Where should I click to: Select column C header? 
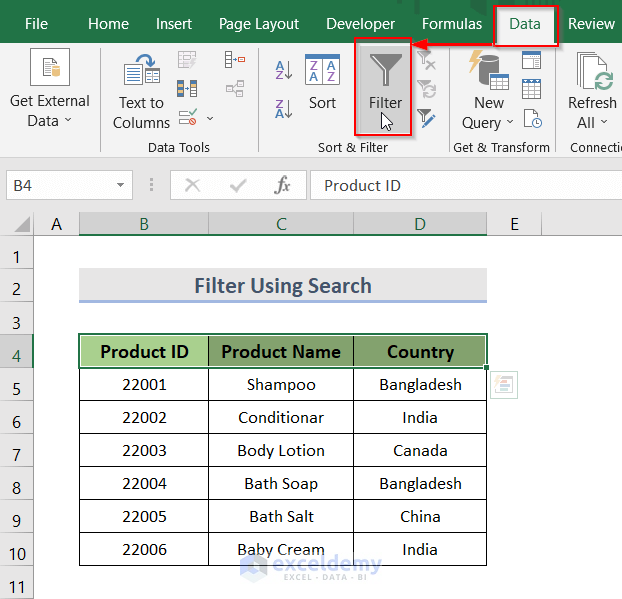point(281,224)
